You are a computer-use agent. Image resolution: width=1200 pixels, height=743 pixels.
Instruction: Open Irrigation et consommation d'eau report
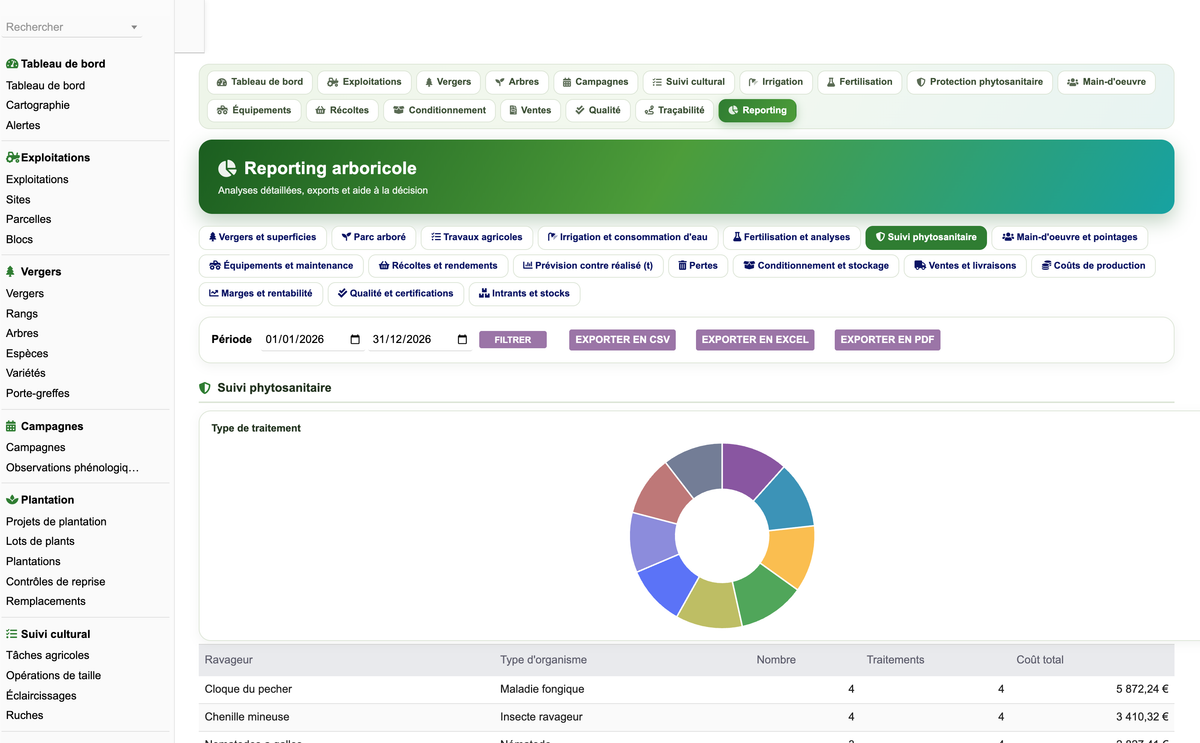pyautogui.click(x=628, y=237)
